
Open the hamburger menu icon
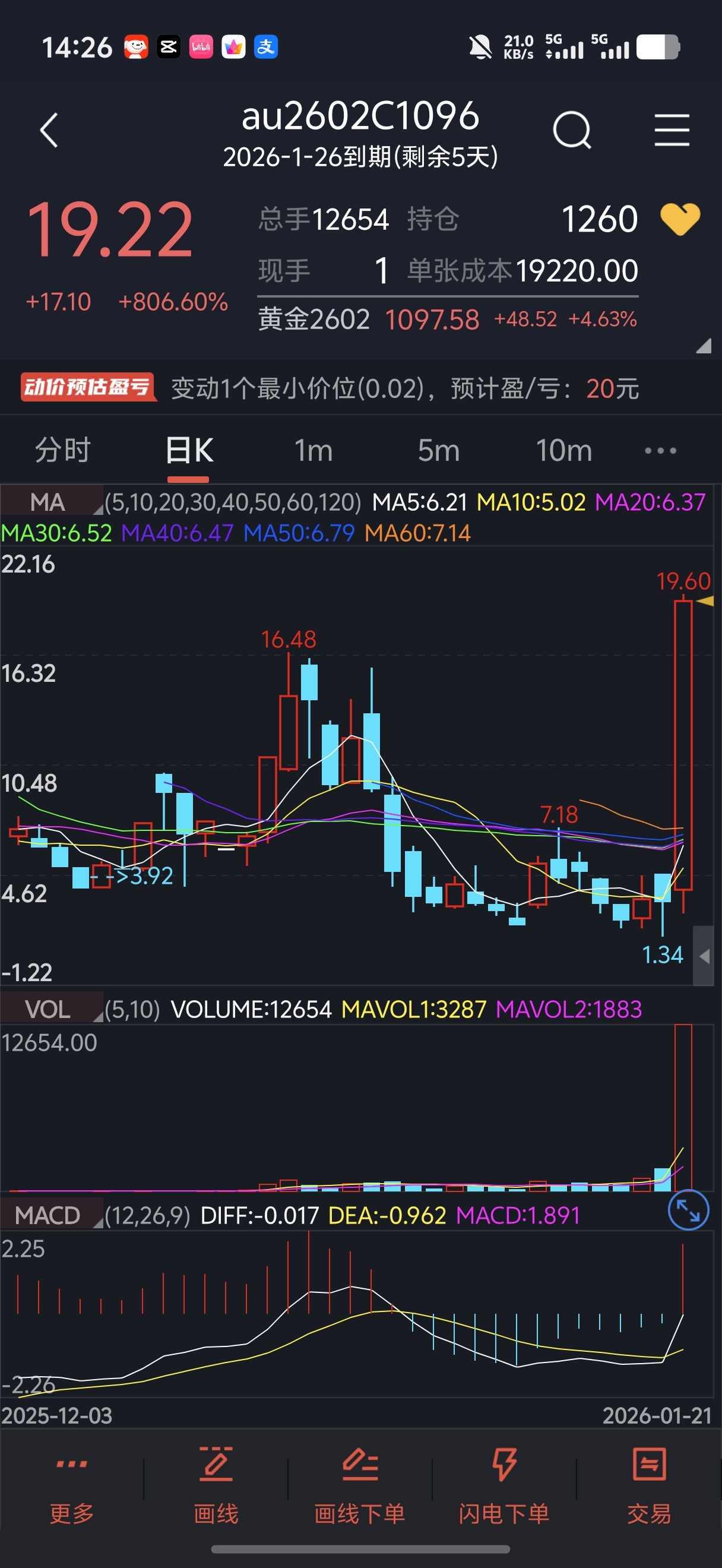click(672, 130)
